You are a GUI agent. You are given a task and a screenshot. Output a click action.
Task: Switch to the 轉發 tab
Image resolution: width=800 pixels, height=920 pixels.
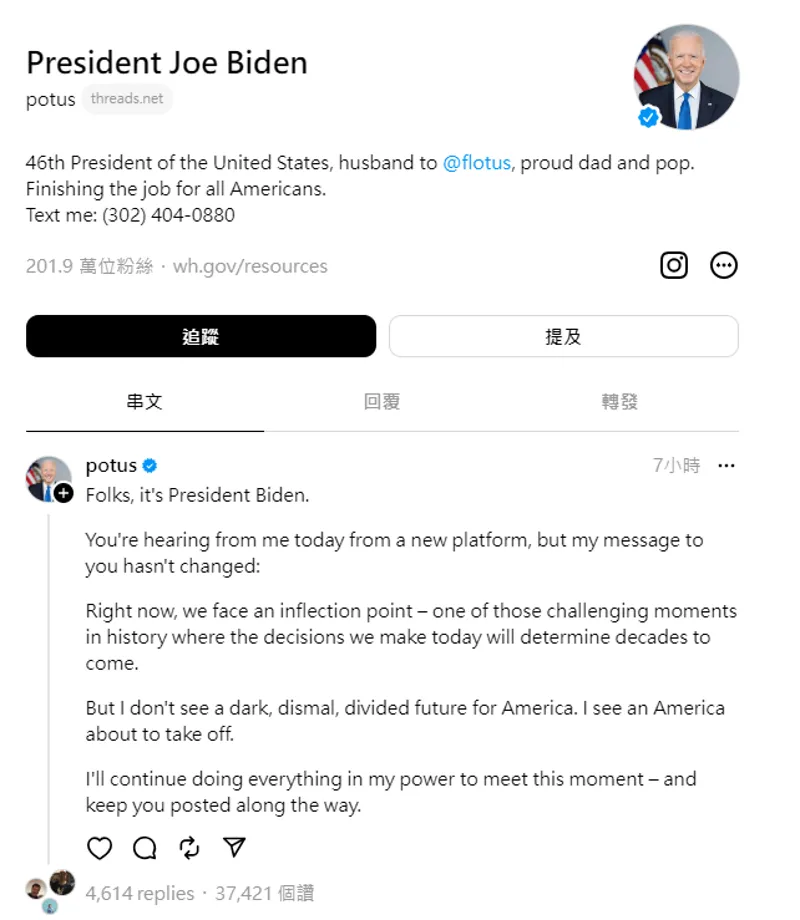coord(620,402)
